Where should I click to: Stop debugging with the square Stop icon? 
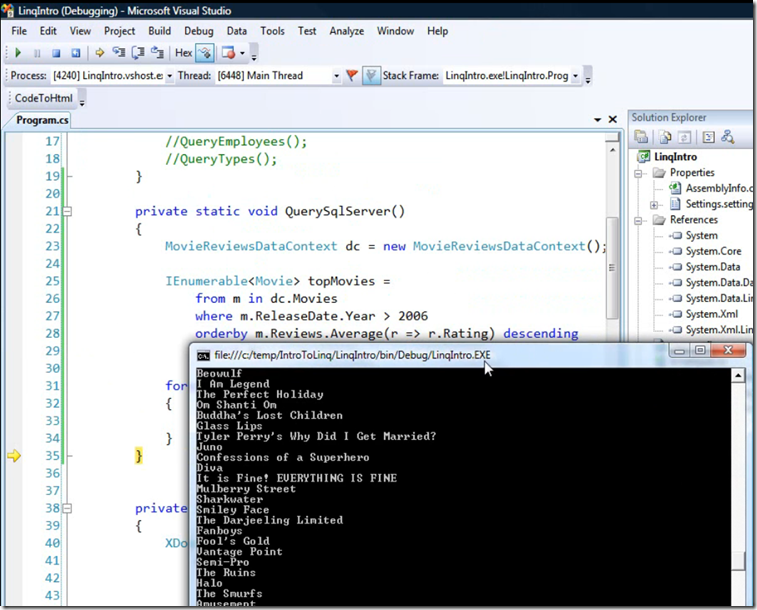click(x=56, y=53)
